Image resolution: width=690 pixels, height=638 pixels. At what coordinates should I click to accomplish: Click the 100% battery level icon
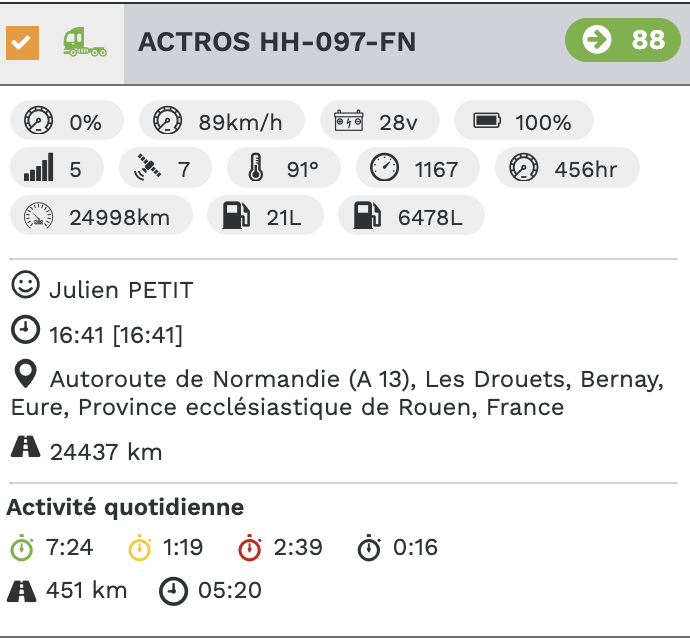pyautogui.click(x=487, y=122)
